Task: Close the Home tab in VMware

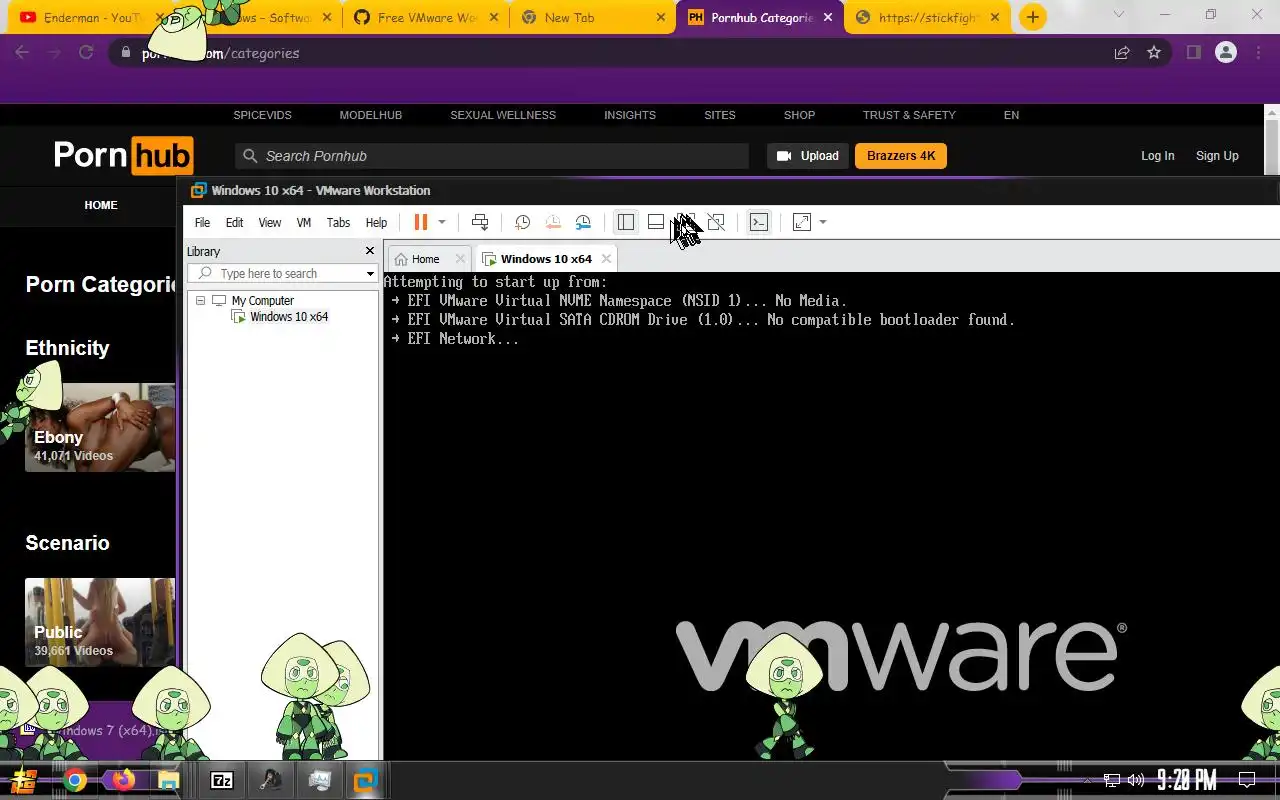Action: point(460,259)
